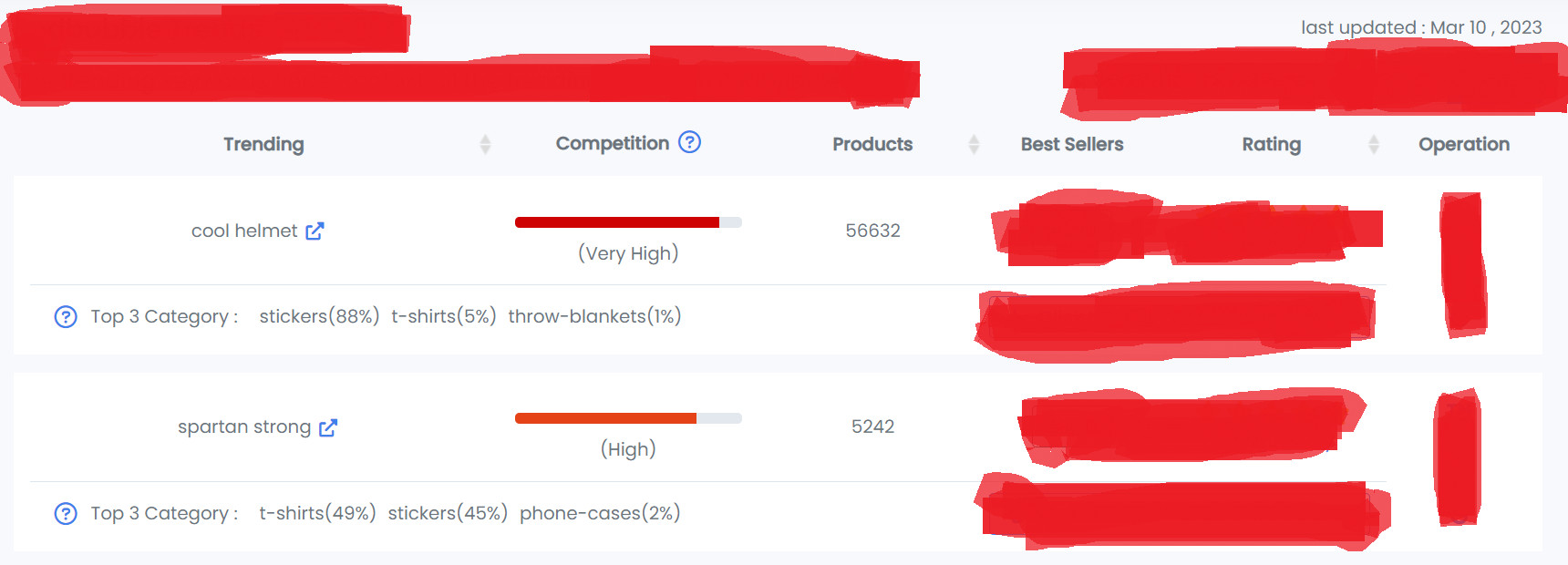Image resolution: width=1568 pixels, height=565 pixels.
Task: Click the High competition bar
Action: click(x=628, y=418)
